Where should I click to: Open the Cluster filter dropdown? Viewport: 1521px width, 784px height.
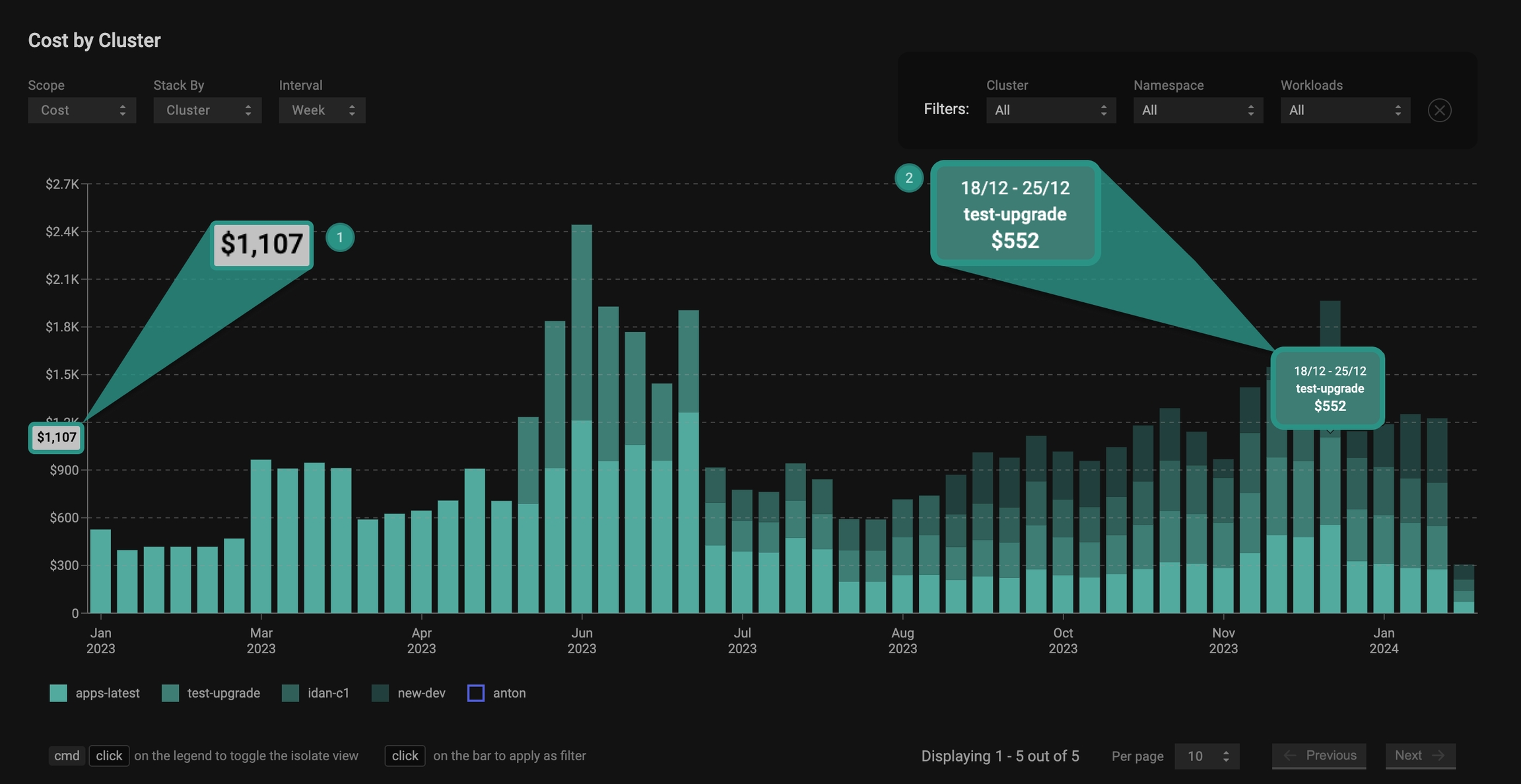tap(1050, 110)
